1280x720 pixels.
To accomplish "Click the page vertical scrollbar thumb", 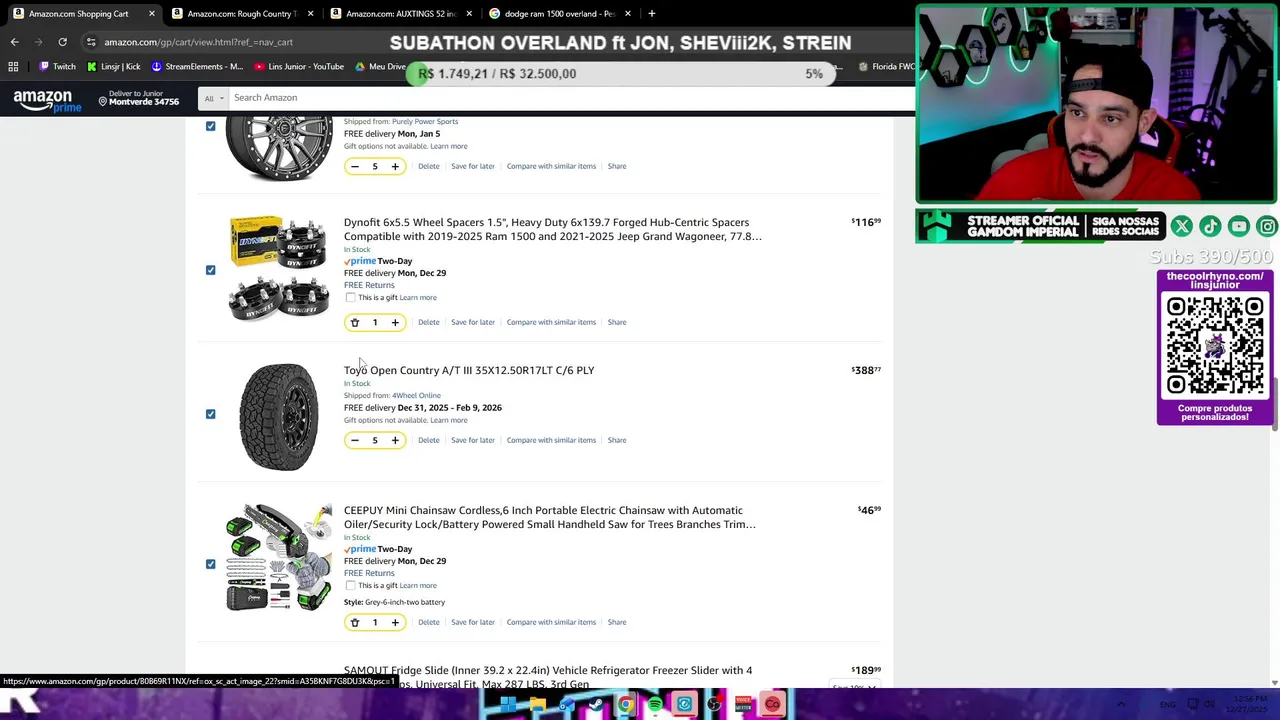I will [x=1274, y=406].
